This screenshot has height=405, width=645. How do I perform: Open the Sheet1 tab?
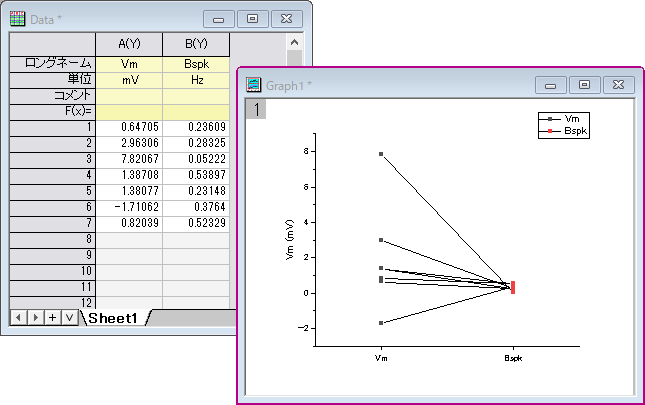point(112,318)
